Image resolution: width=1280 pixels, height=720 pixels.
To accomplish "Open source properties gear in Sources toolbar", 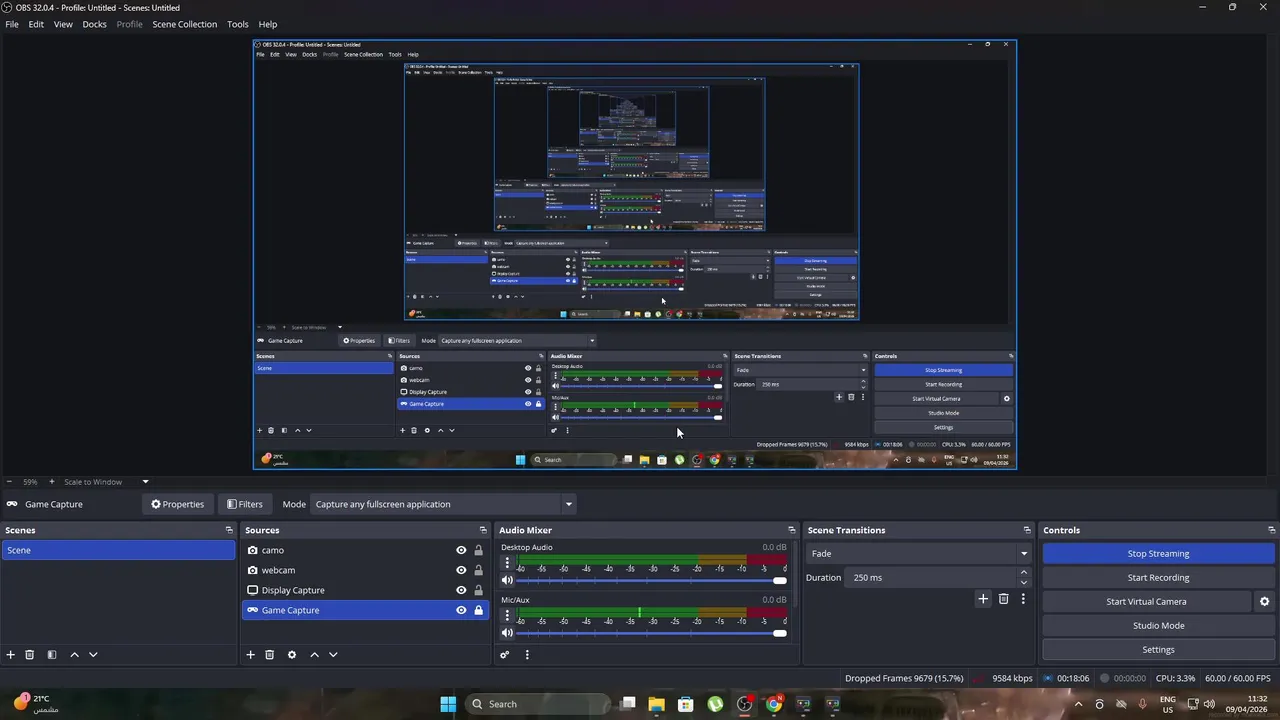I will tap(292, 655).
